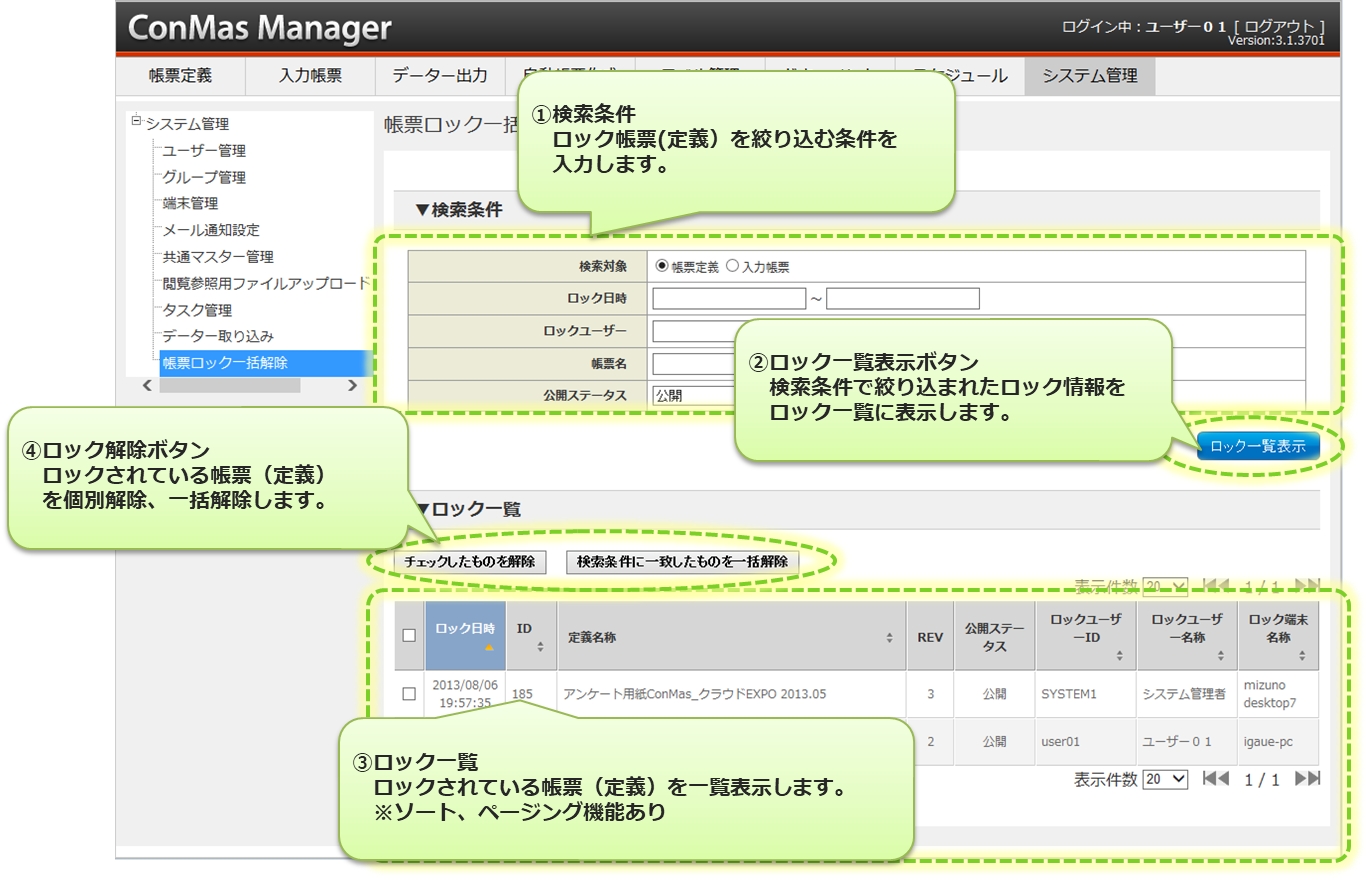
Task: Sort by ID column arrows
Action: (x=540, y=647)
